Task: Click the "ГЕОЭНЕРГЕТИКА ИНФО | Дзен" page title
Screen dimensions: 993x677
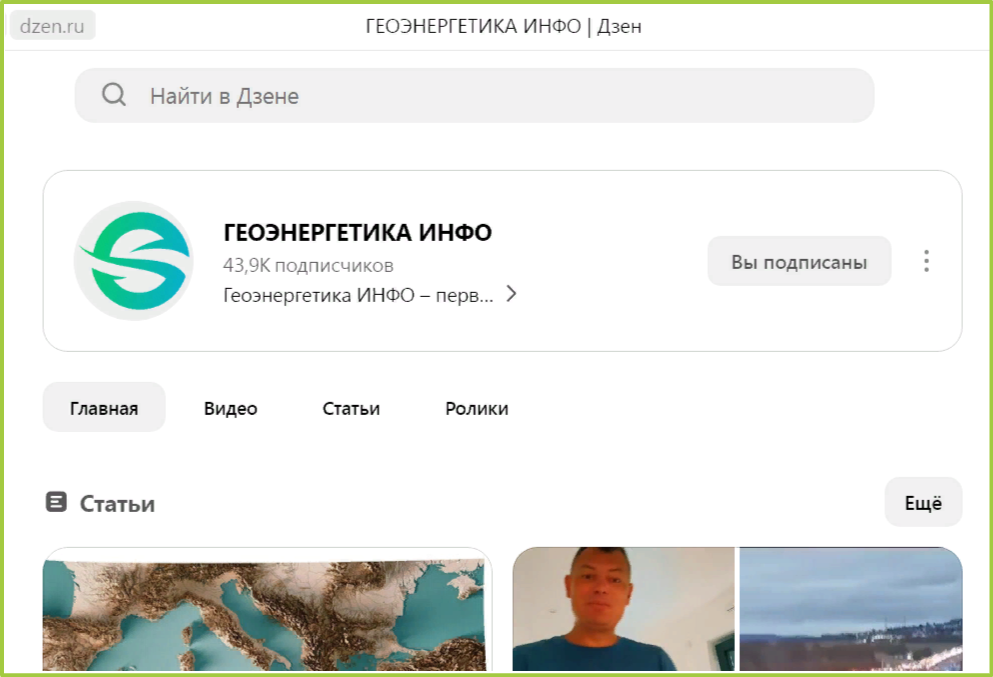Action: (503, 26)
